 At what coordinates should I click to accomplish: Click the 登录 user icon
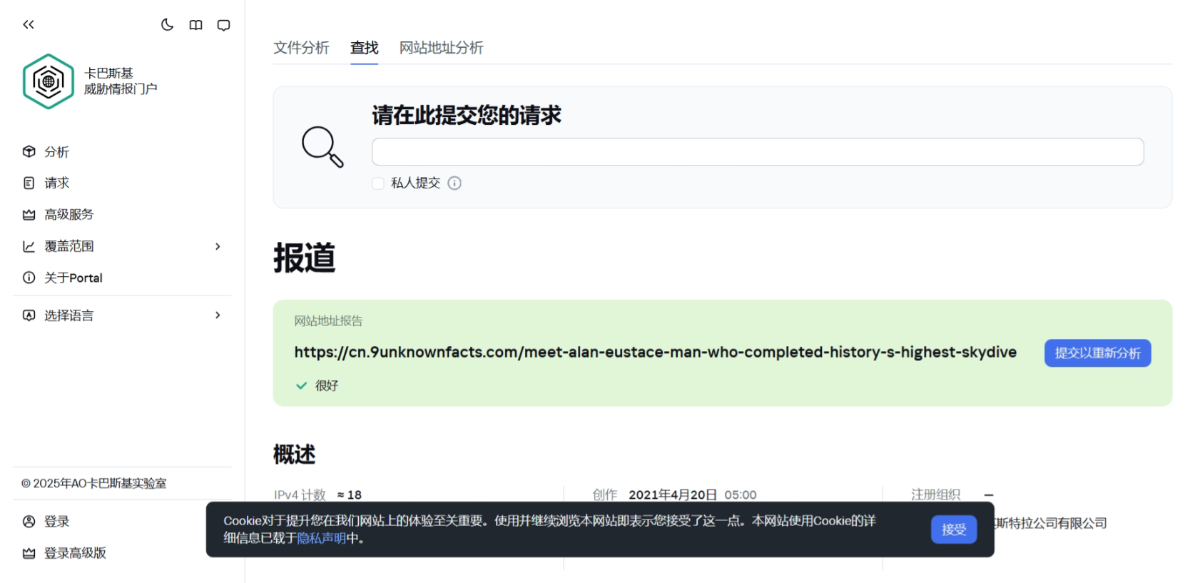[29, 521]
